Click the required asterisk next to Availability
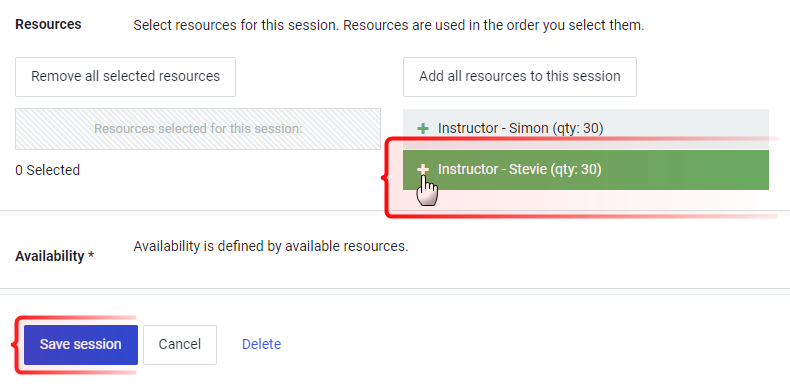The width and height of the screenshot is (790, 389). (91, 255)
